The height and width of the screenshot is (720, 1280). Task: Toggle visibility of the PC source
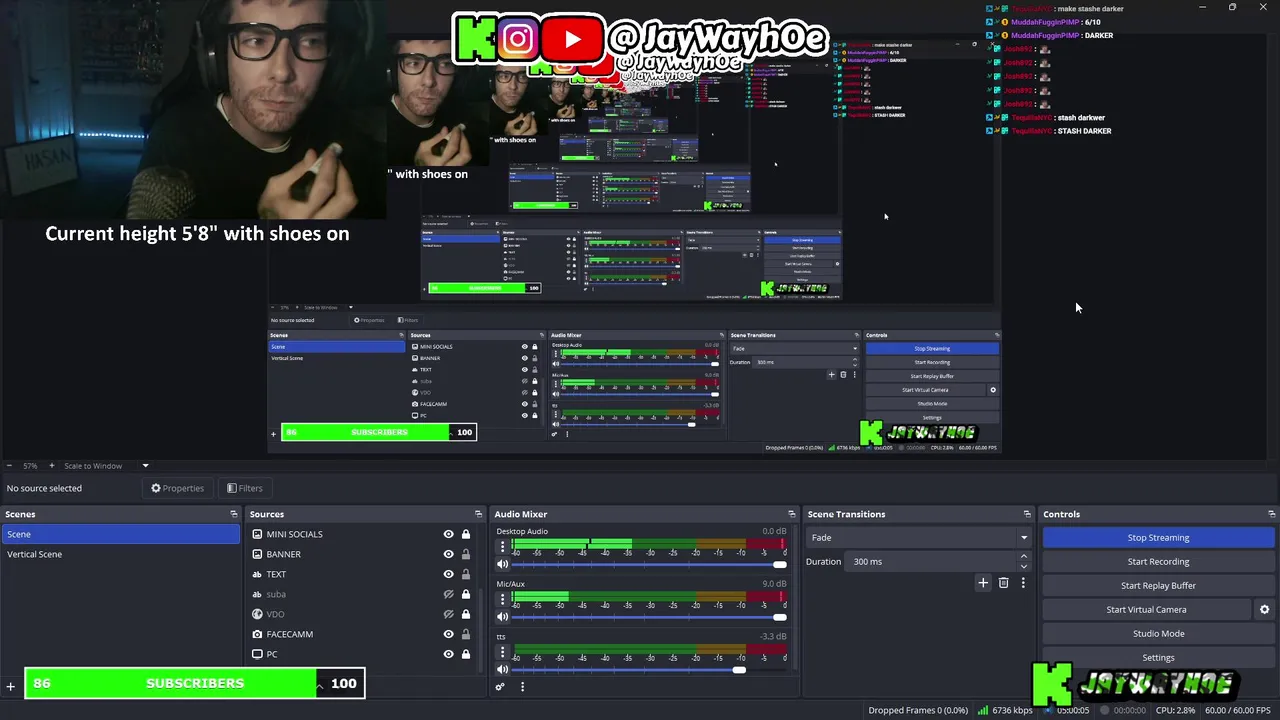click(448, 654)
